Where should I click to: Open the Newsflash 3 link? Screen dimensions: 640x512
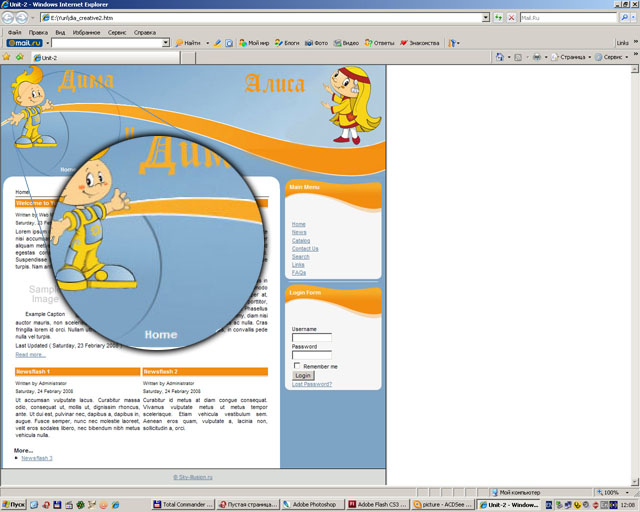pos(37,458)
